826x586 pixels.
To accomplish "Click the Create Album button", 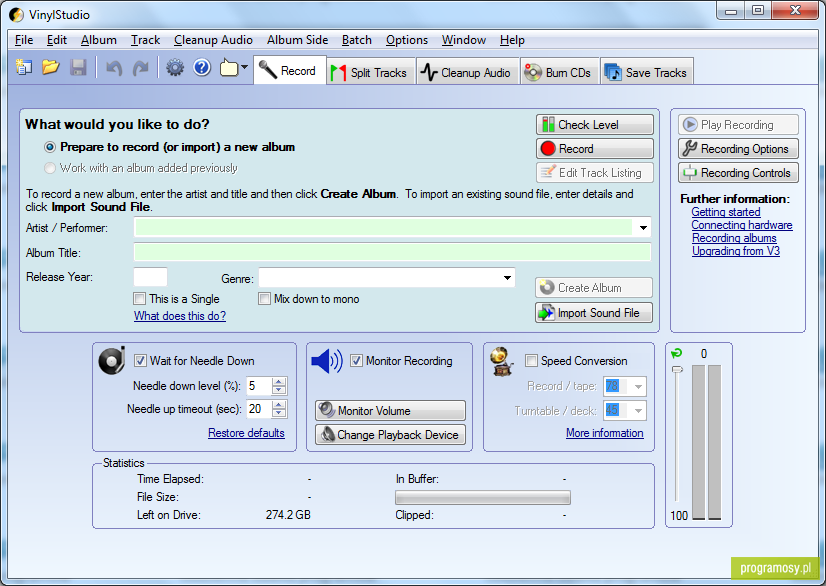I will [594, 288].
